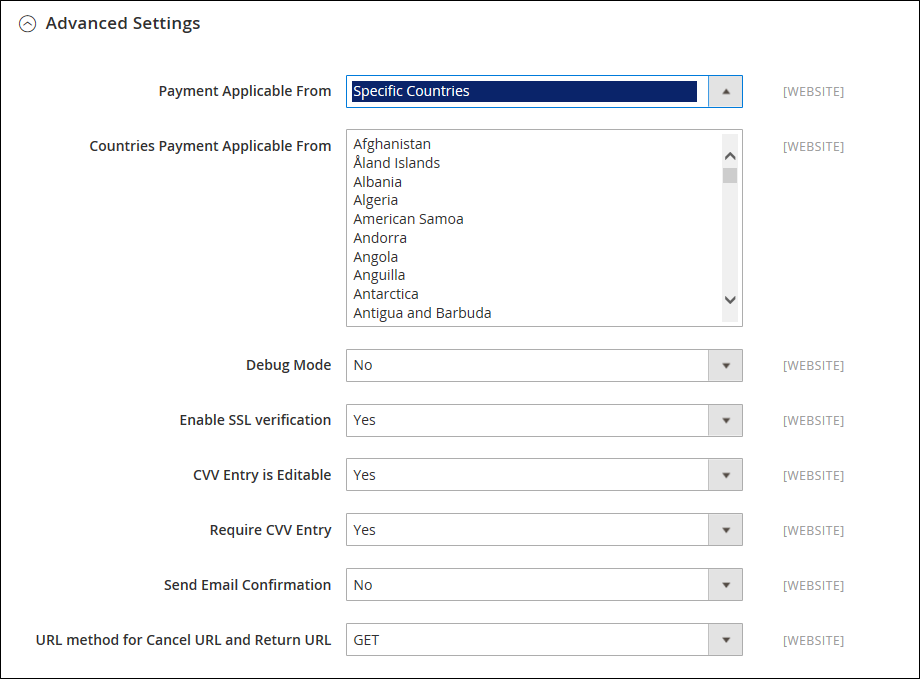Select Åland Islands in the countries list
920x679 pixels.
click(x=396, y=163)
